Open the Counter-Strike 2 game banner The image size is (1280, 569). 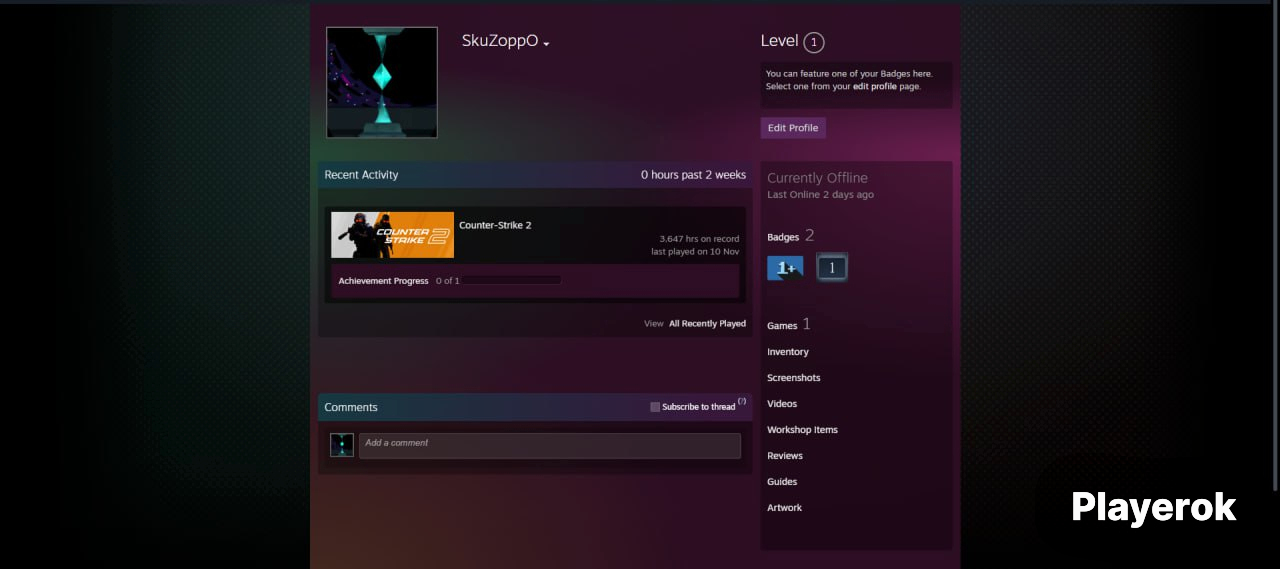[x=392, y=235]
